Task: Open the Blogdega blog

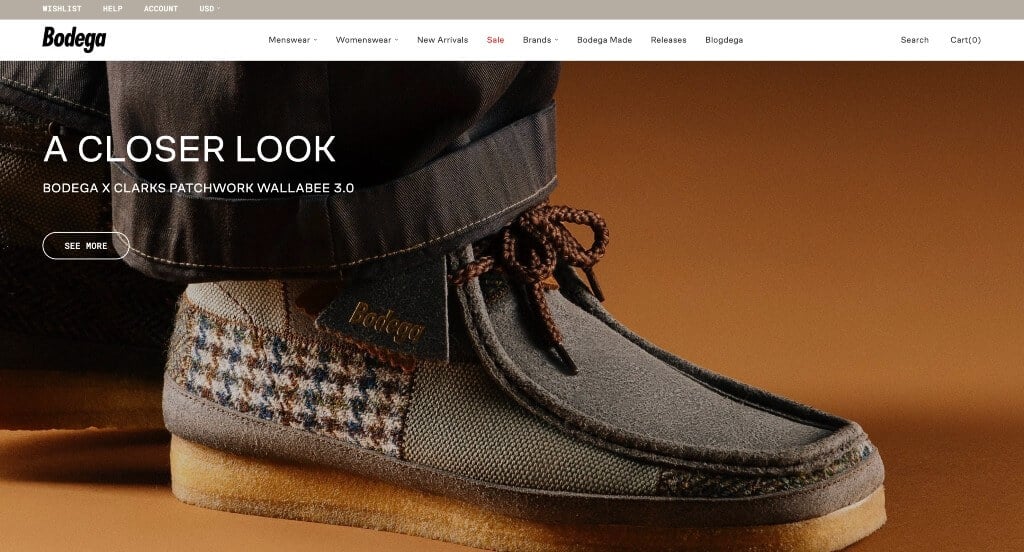Action: (x=724, y=40)
